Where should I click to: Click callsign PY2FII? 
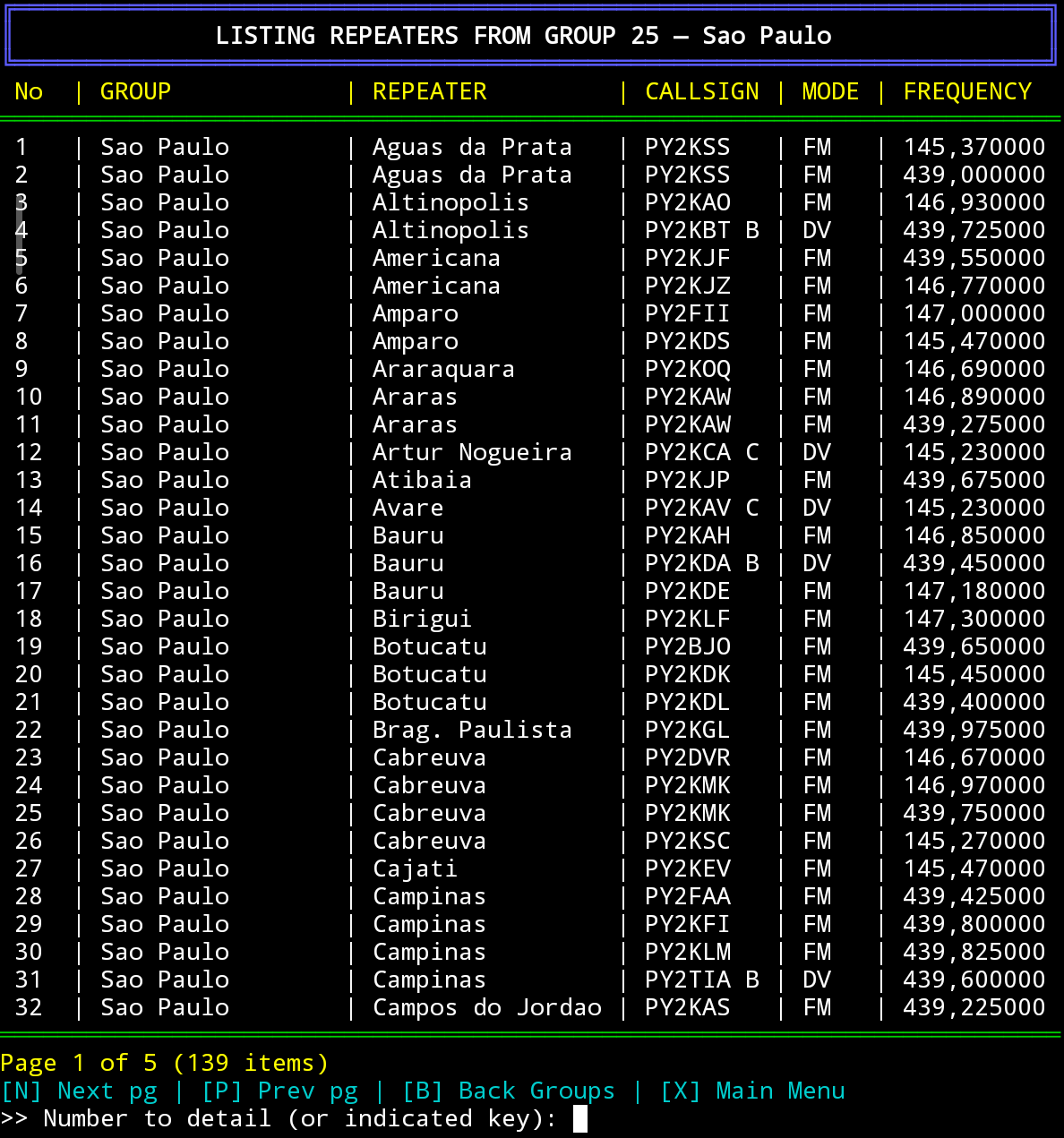pos(688,313)
